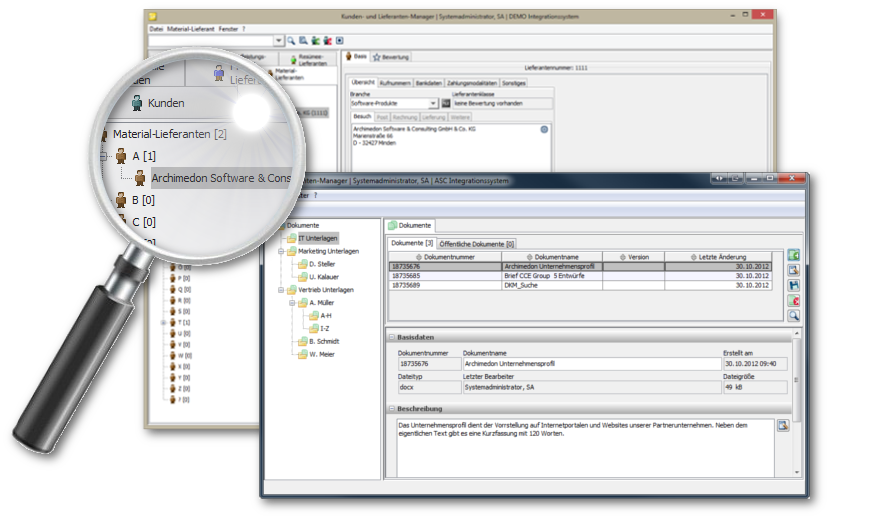Collapse the Basisdaten section
The height and width of the screenshot is (529, 876).
392,338
